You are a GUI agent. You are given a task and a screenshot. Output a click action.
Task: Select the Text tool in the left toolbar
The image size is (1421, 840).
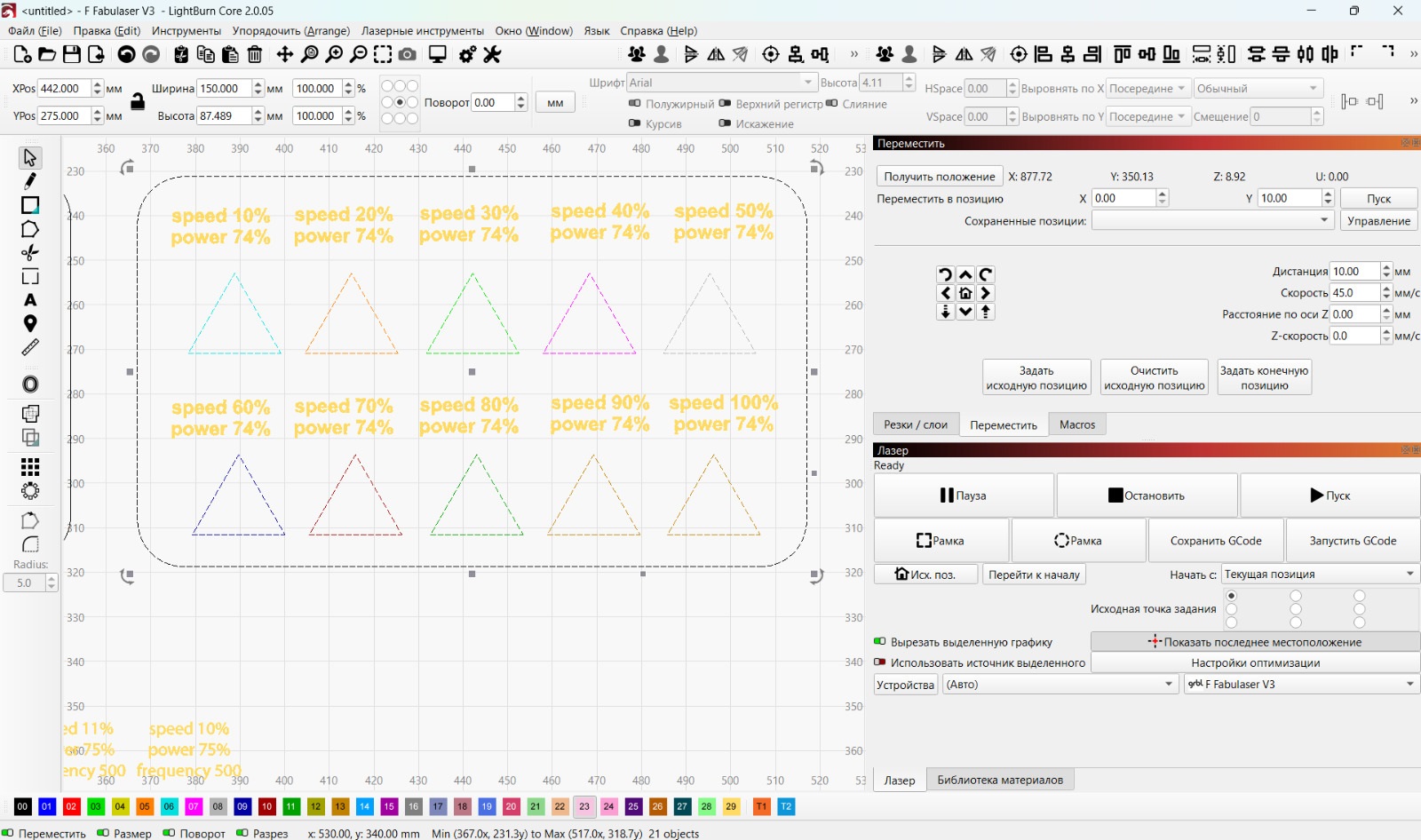point(30,300)
